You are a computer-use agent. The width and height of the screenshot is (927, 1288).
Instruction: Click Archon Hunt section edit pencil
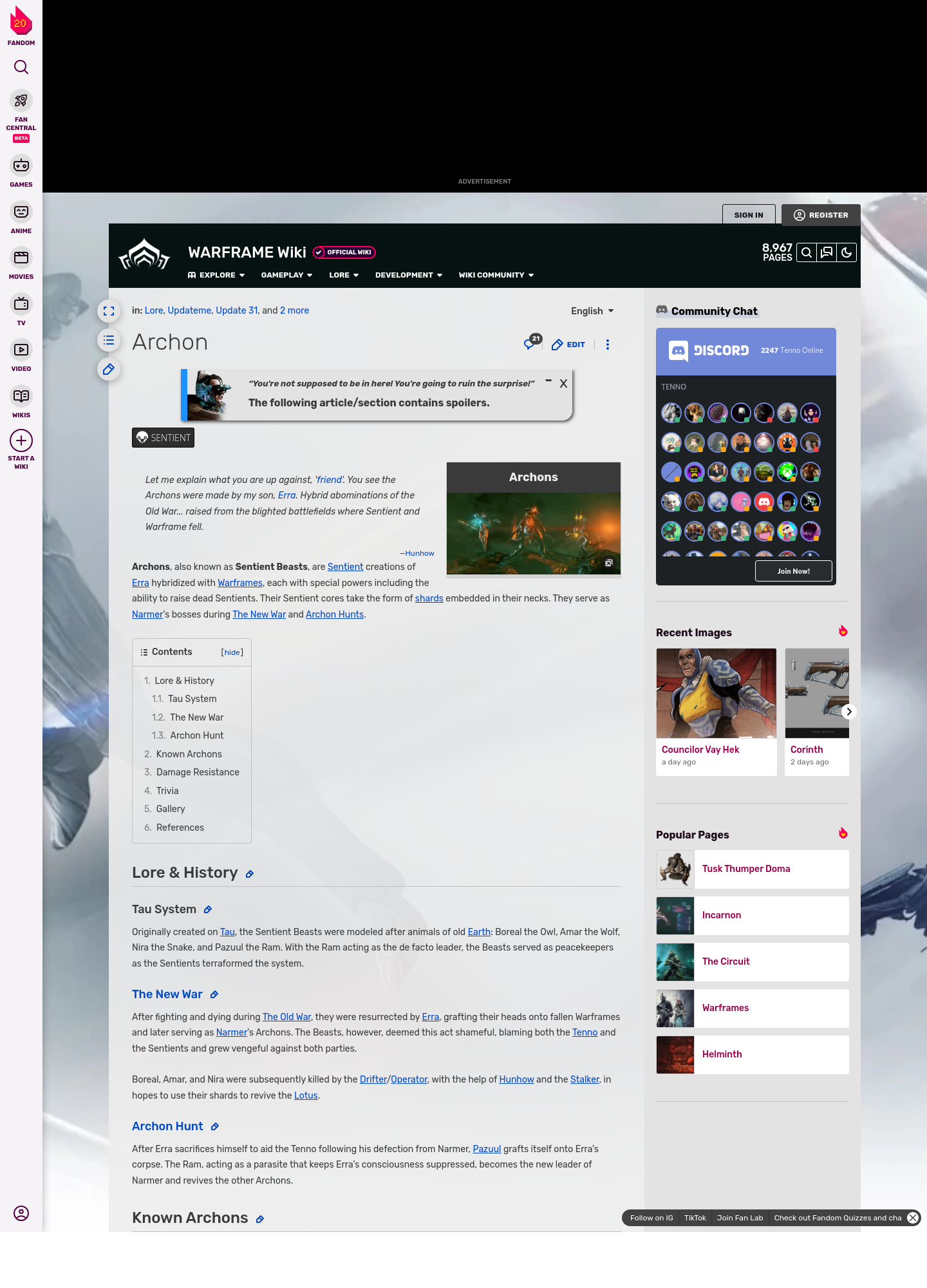215,1127
